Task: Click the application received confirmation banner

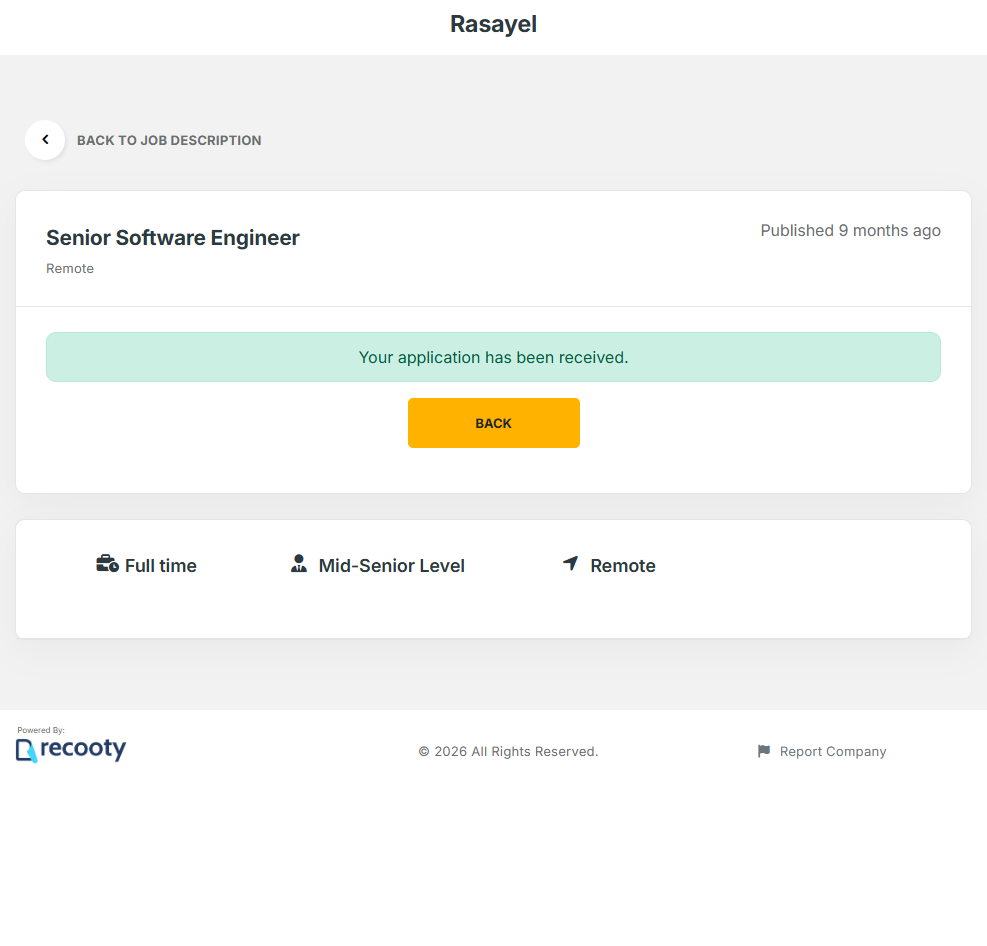Action: coord(493,357)
